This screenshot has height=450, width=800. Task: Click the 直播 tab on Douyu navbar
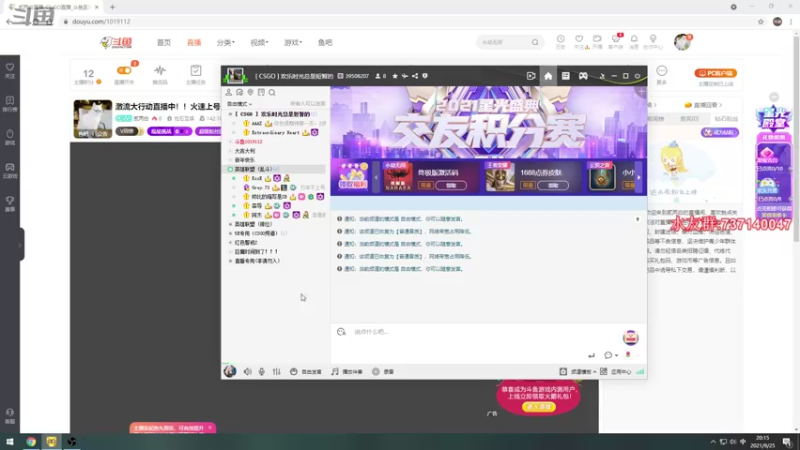coord(194,43)
